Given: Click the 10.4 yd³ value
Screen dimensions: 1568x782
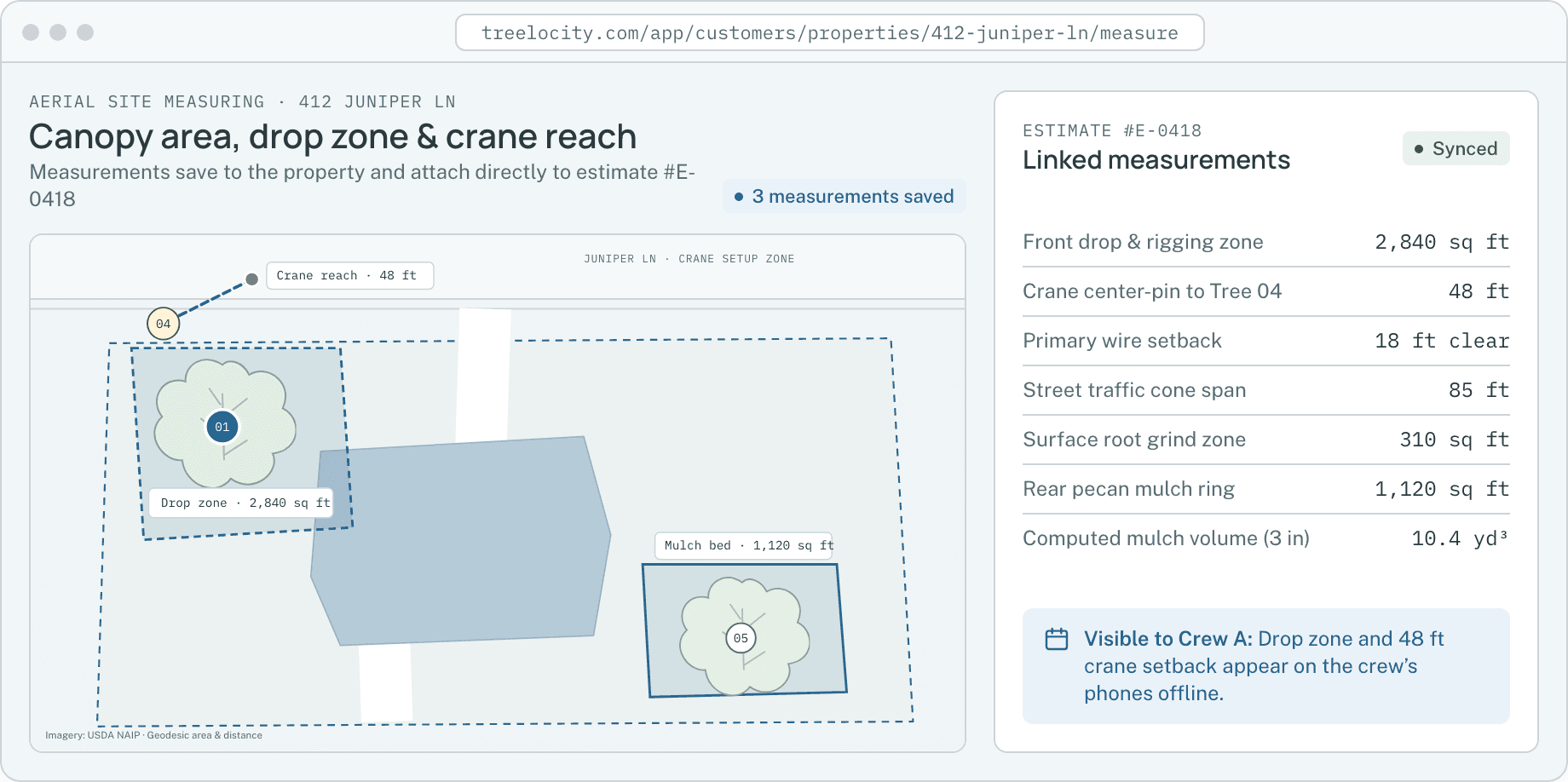Looking at the screenshot, I should pyautogui.click(x=1460, y=538).
